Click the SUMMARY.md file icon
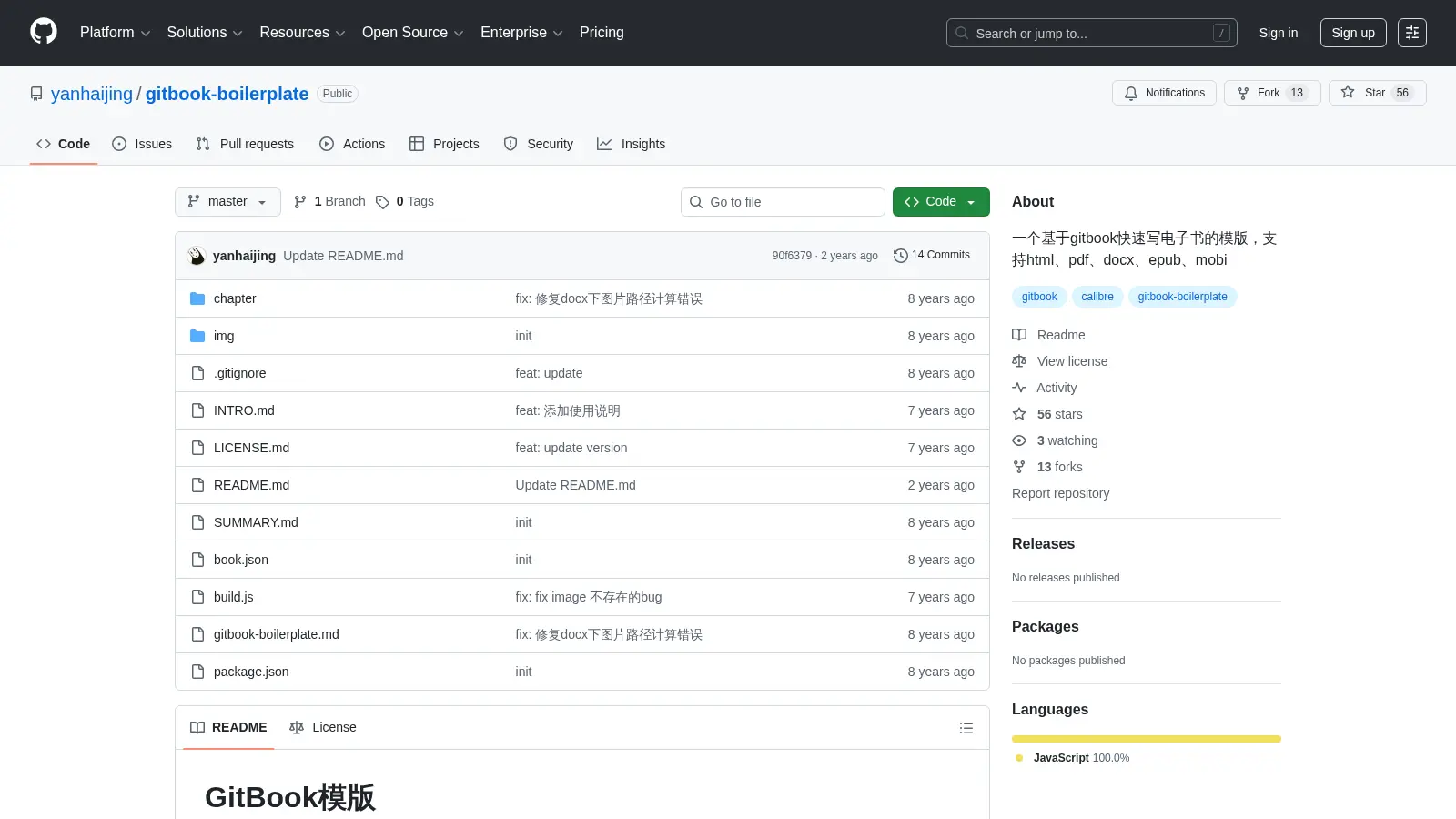The image size is (1456, 819). coord(197,522)
